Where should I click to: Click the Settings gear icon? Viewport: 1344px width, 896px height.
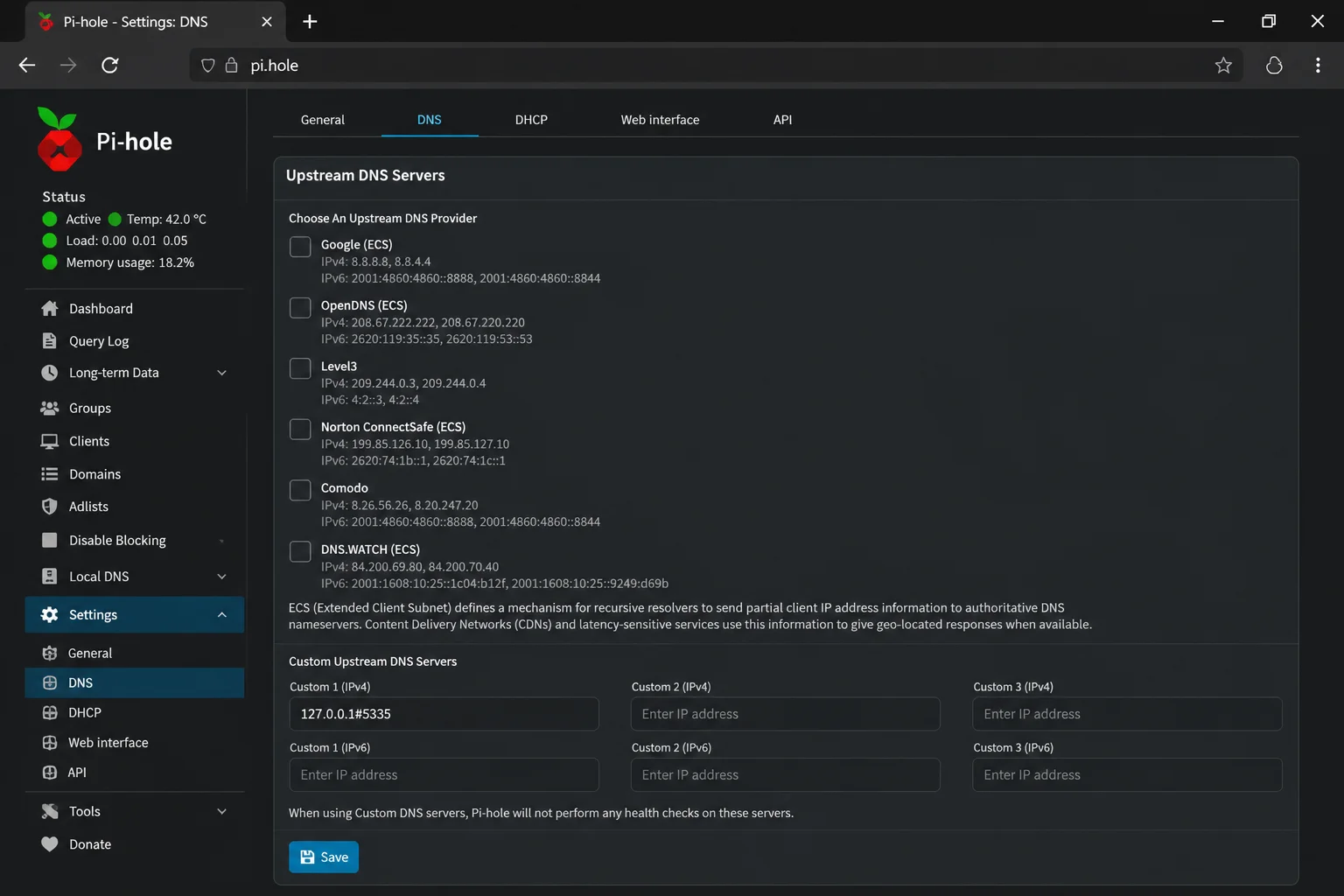point(50,614)
